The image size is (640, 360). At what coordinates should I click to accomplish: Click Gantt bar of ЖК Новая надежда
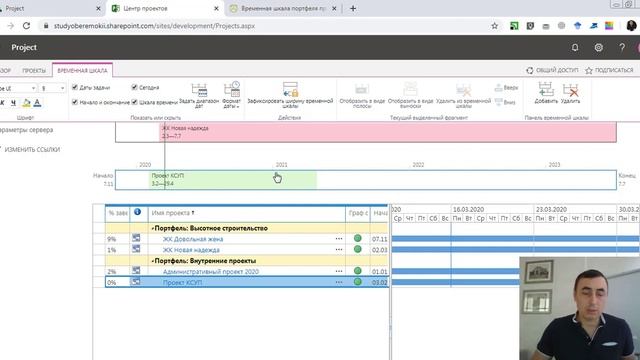(x=515, y=249)
